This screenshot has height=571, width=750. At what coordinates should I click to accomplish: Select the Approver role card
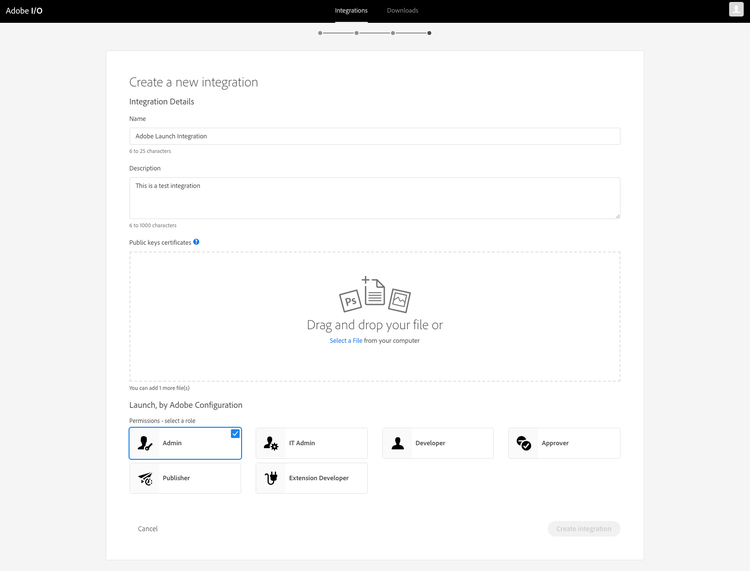564,443
